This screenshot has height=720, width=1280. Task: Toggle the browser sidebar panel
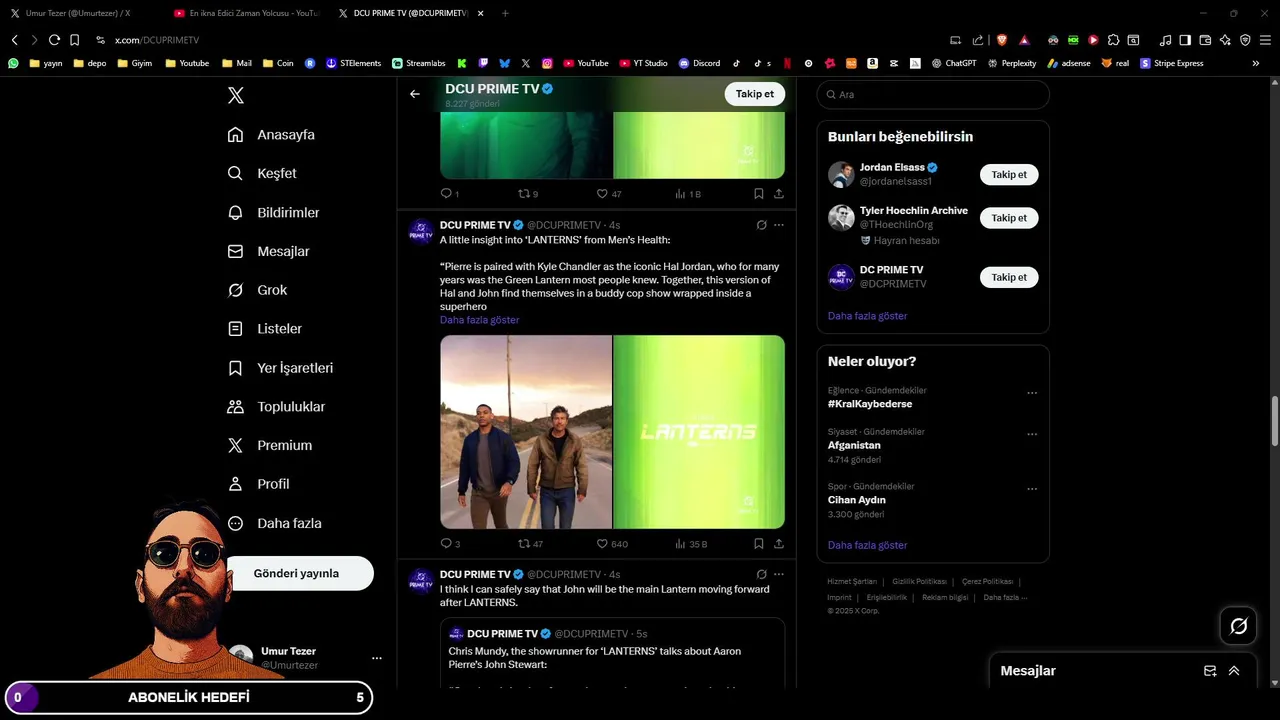(x=1185, y=40)
